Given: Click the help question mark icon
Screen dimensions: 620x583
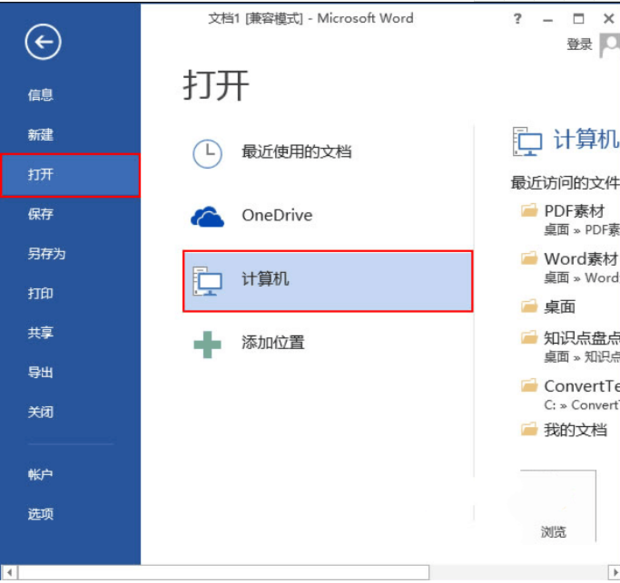Looking at the screenshot, I should coord(517,19).
